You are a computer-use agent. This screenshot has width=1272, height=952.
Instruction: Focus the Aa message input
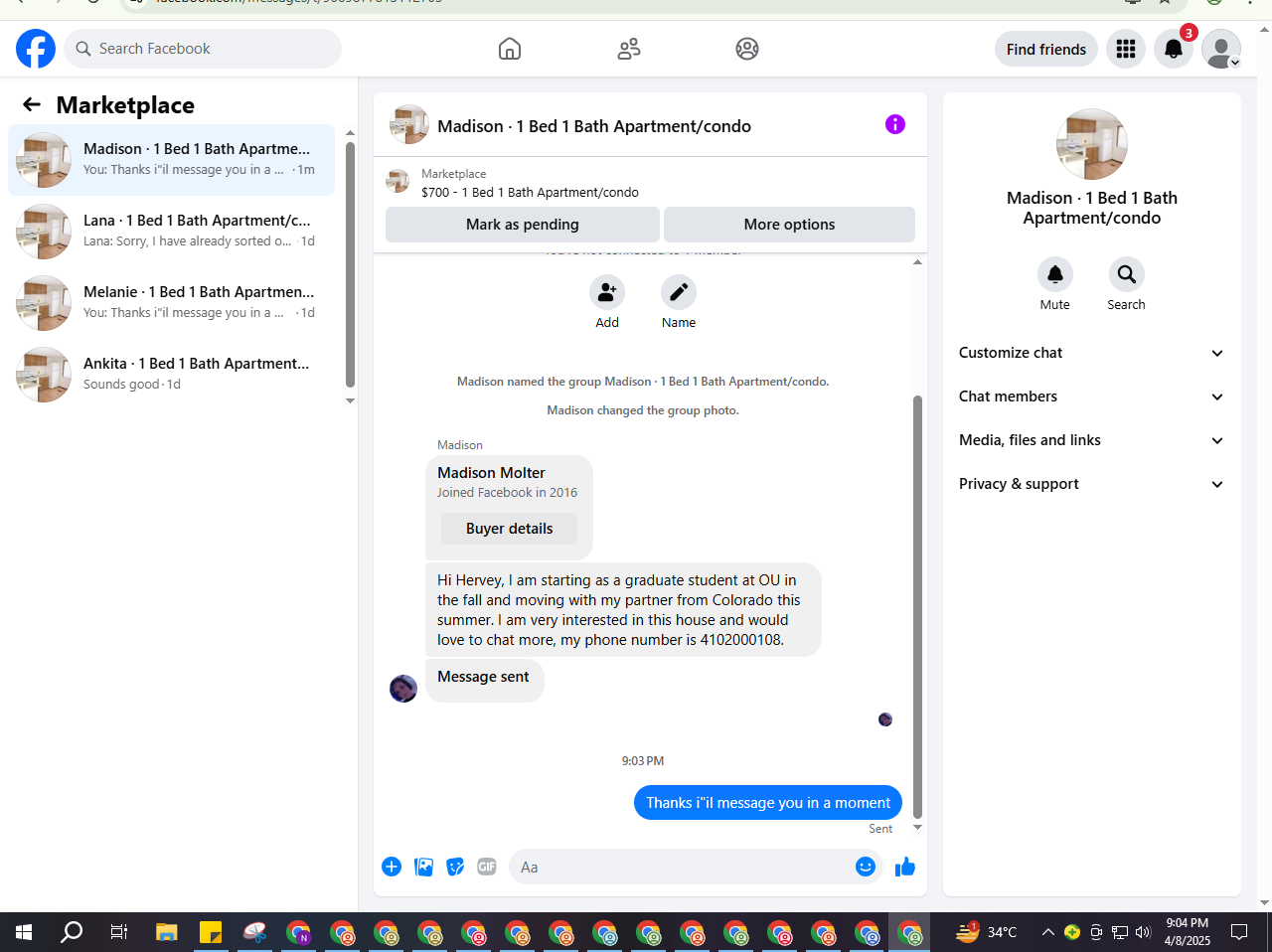pos(682,867)
